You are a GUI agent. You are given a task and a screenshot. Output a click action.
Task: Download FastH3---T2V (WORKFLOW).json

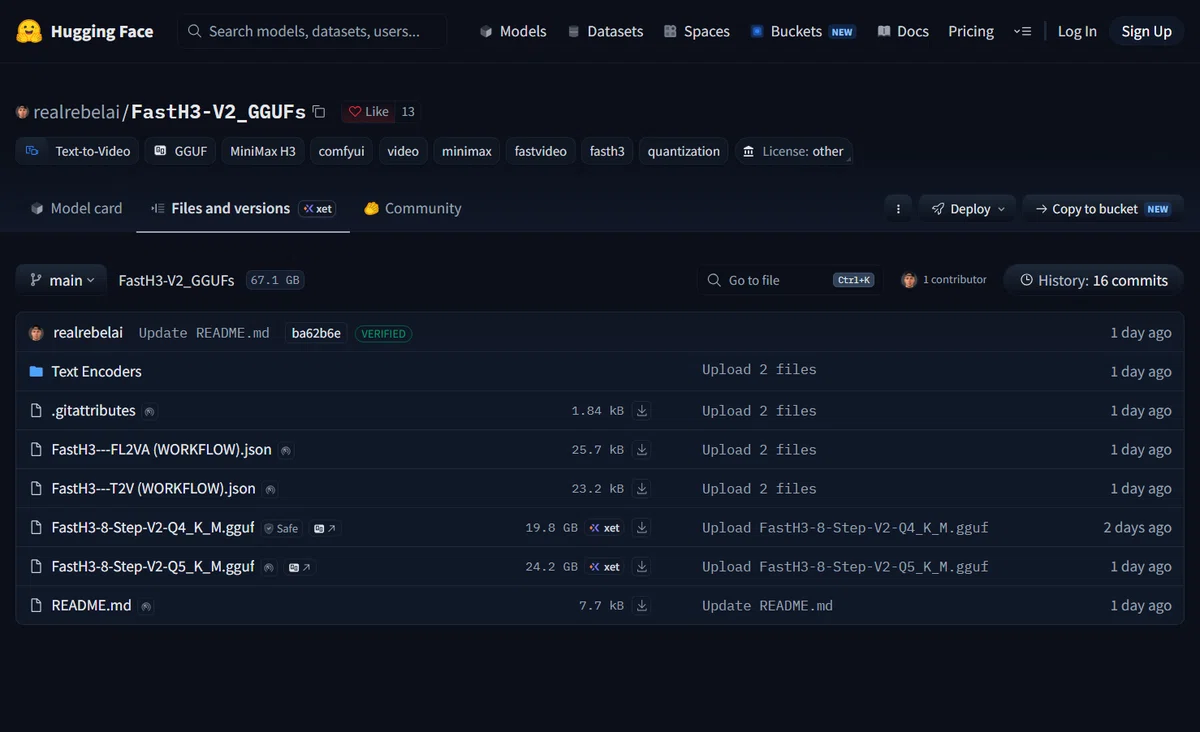pos(642,489)
